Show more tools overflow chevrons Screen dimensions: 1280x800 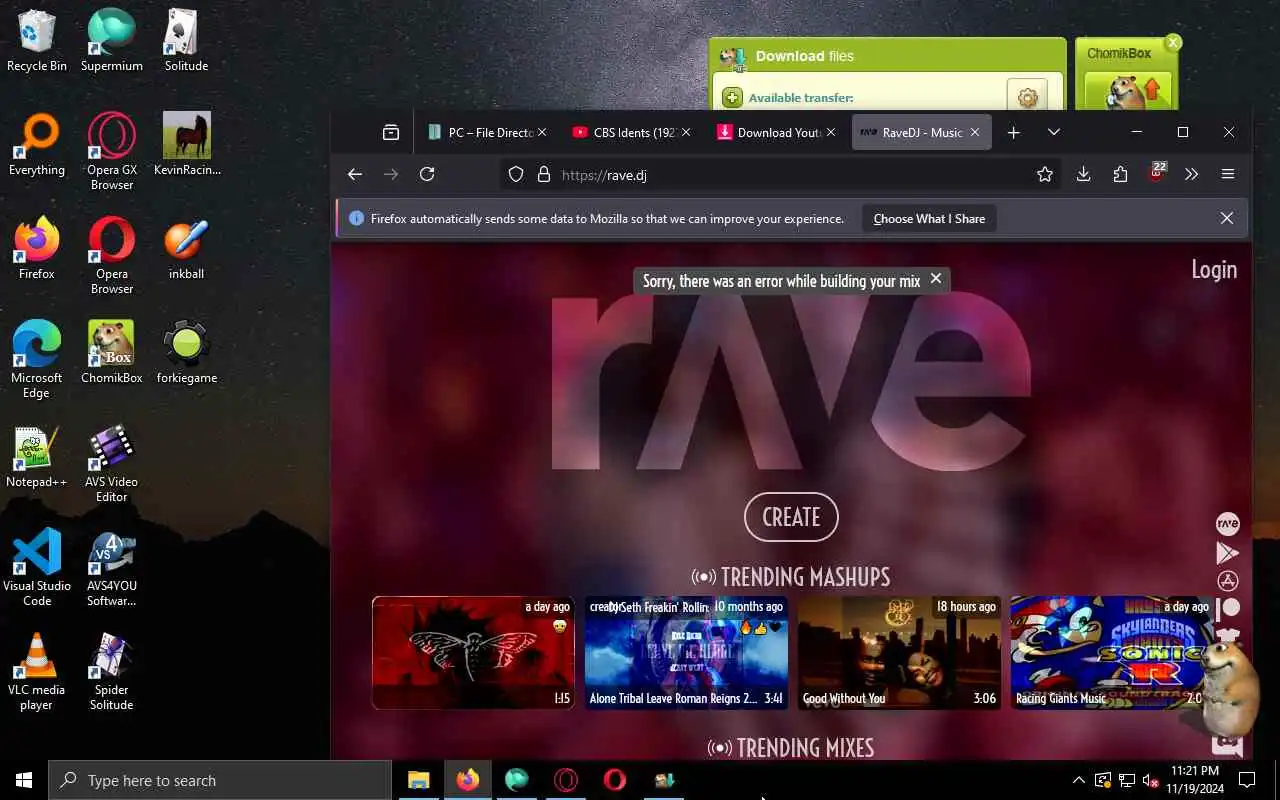pos(1191,174)
